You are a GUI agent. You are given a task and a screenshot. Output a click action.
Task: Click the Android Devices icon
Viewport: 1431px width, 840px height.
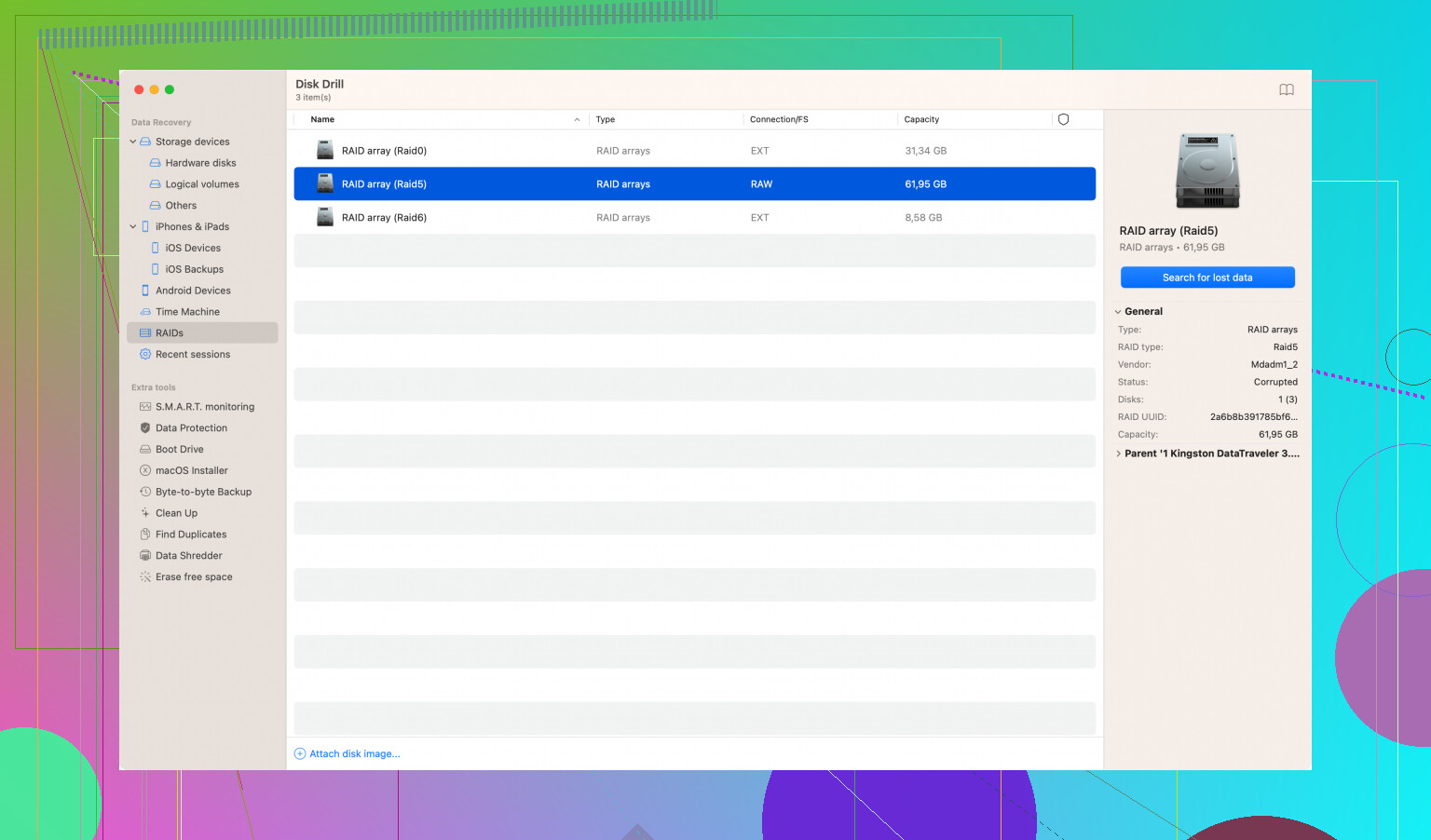(145, 291)
